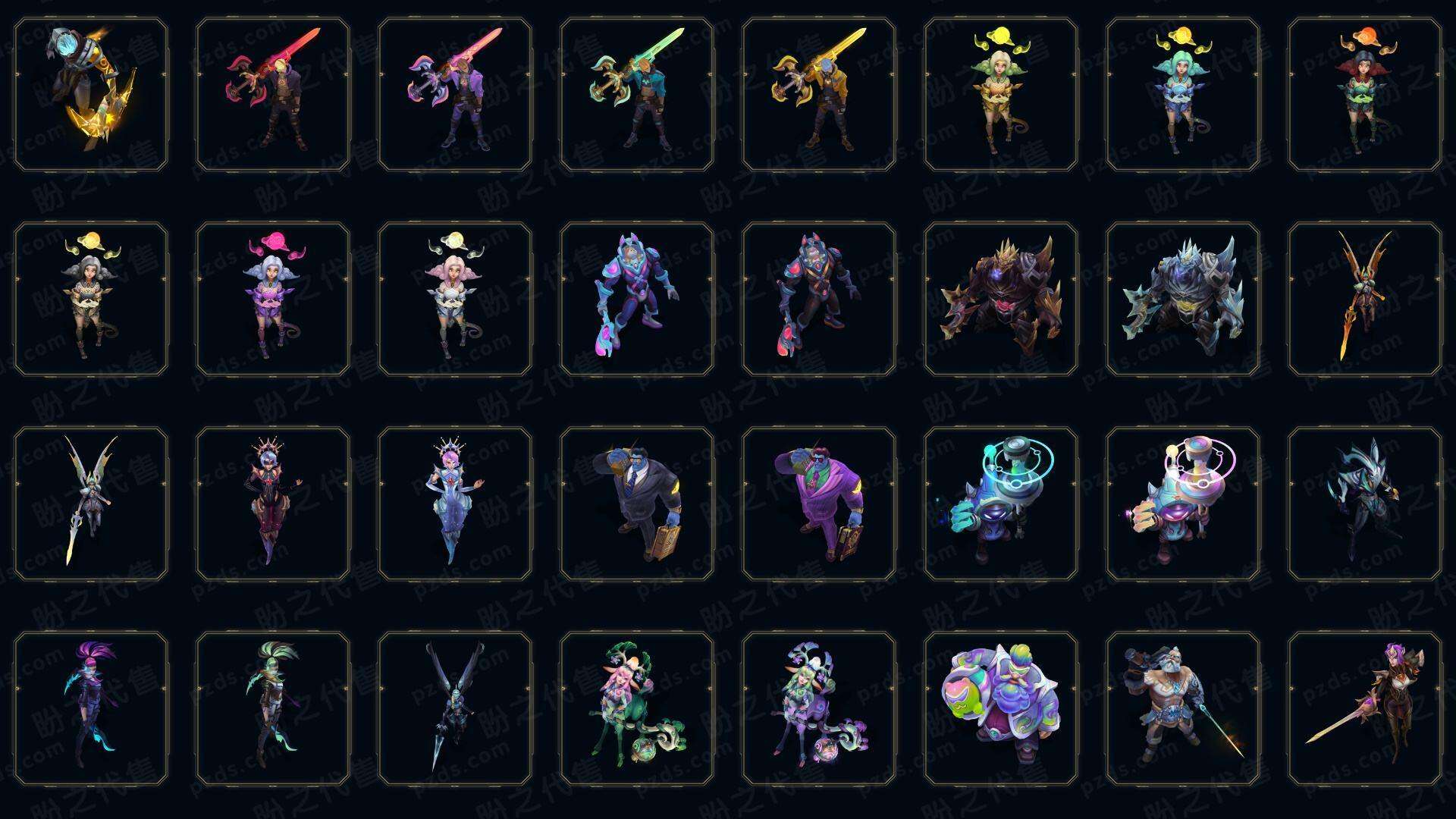The width and height of the screenshot is (1456, 819).
Task: Choose the bulky pastel candy armor skin
Action: pyautogui.click(x=1001, y=708)
